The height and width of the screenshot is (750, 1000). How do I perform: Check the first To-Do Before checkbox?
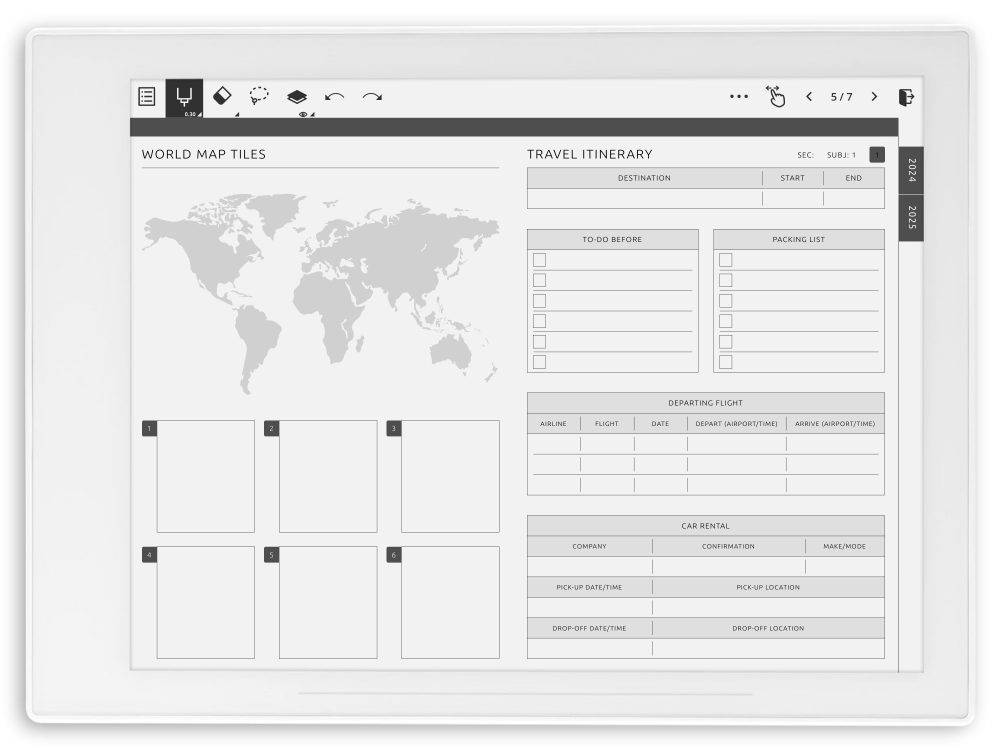[x=539, y=258]
